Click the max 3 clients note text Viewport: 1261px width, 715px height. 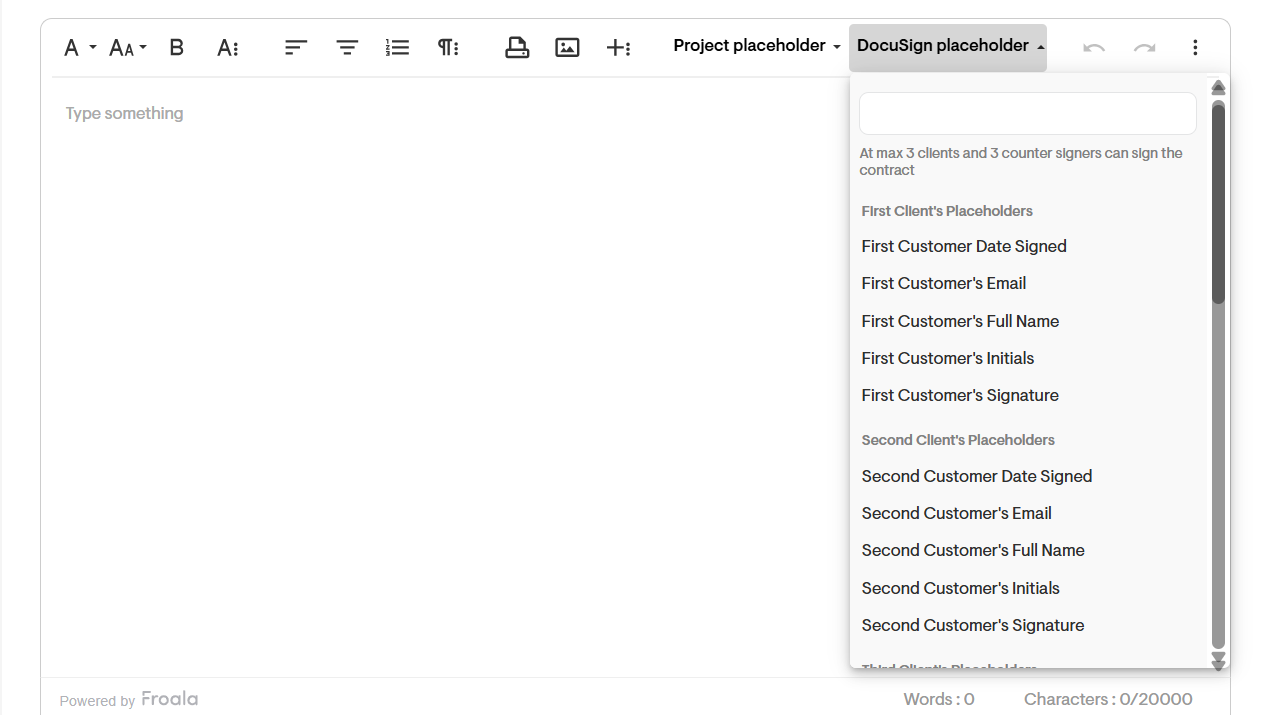click(1021, 161)
